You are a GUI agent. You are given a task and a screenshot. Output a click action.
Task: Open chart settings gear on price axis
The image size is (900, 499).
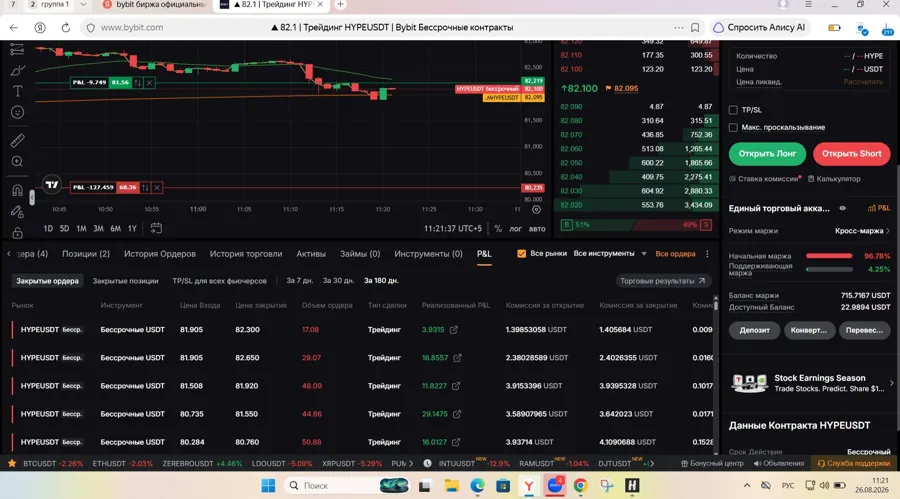click(536, 210)
